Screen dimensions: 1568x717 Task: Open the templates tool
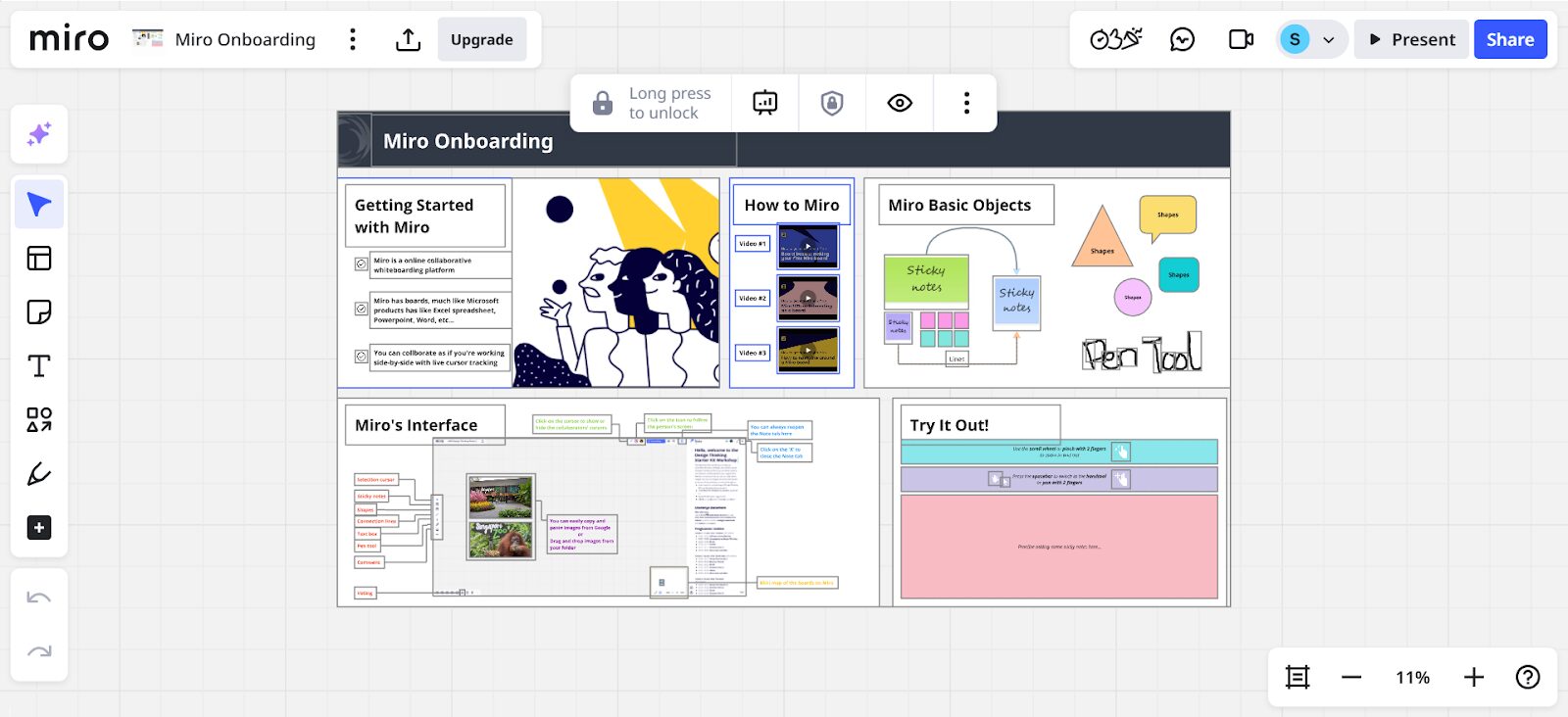pos(39,259)
